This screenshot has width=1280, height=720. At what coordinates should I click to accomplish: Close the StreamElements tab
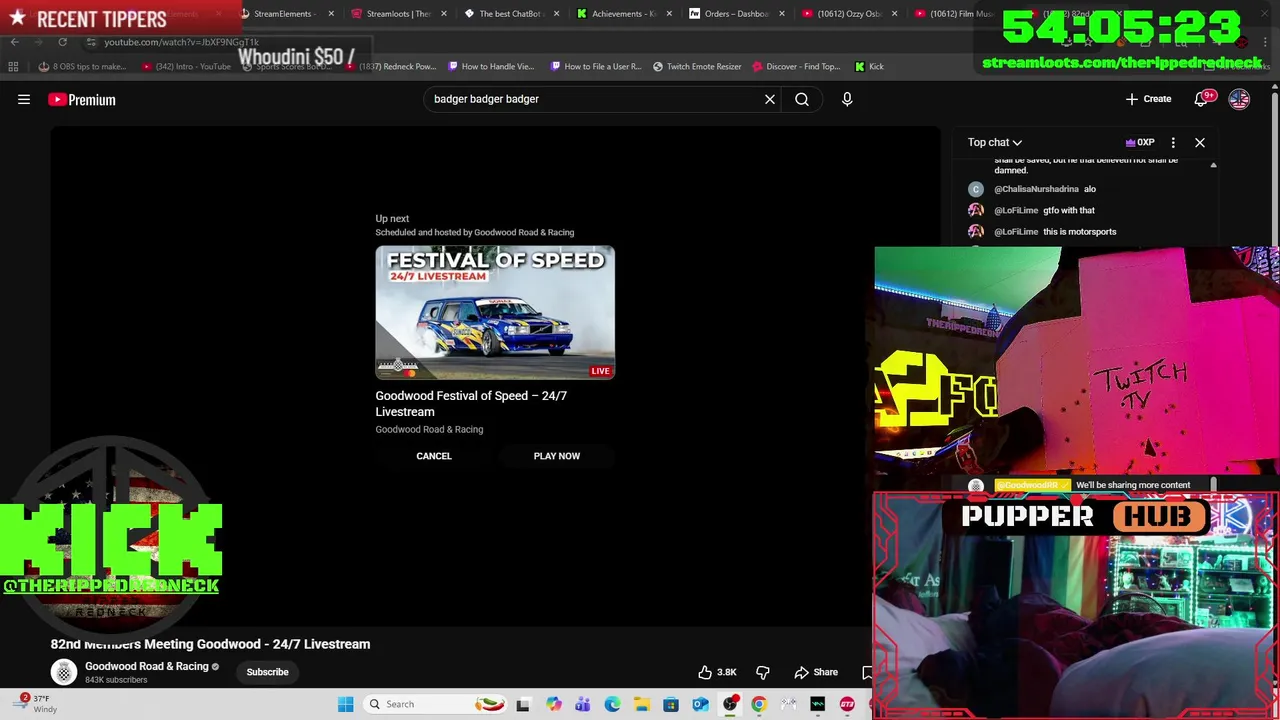click(x=331, y=14)
